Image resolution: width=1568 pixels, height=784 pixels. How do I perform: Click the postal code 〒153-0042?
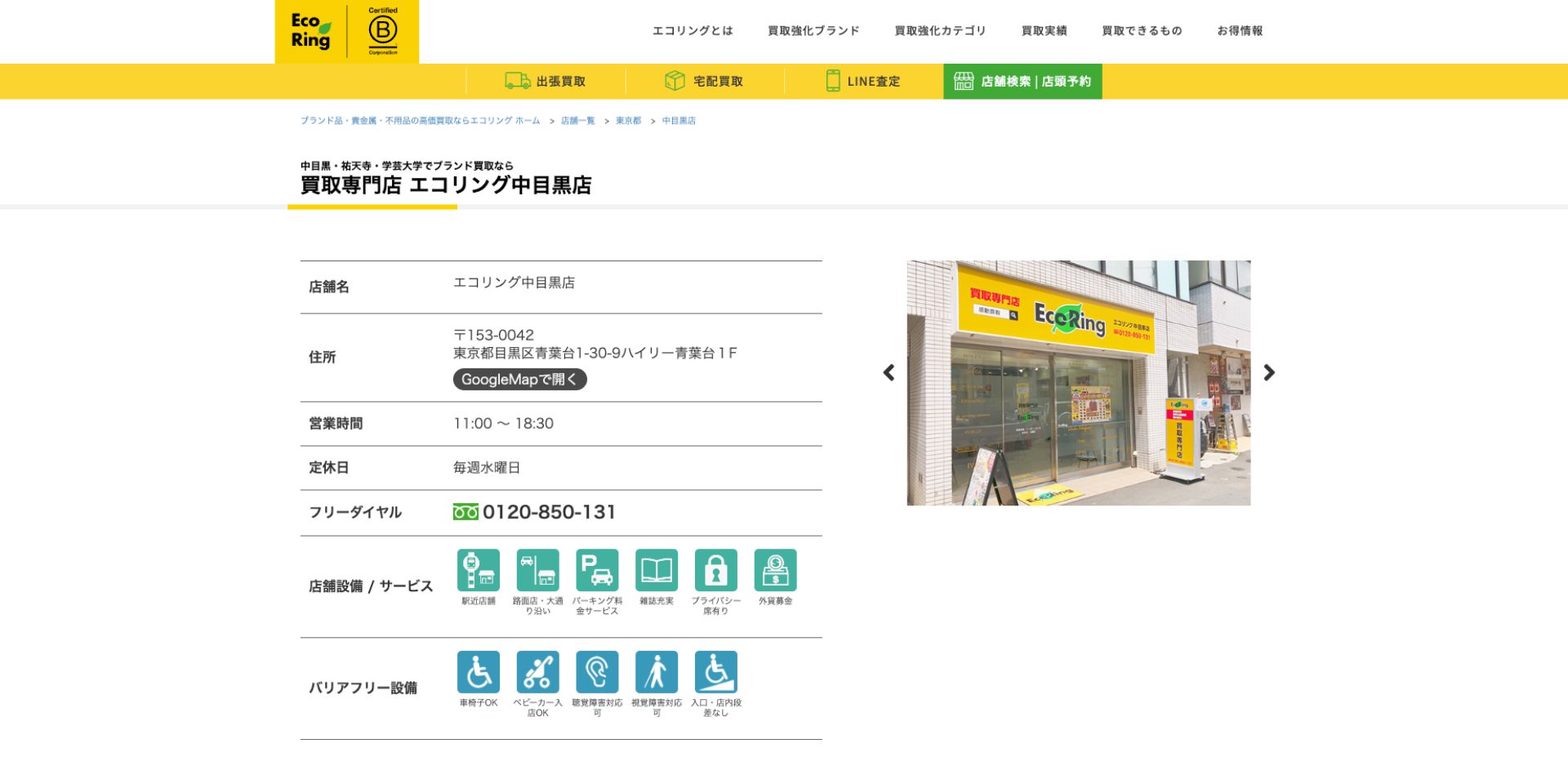tap(493, 335)
